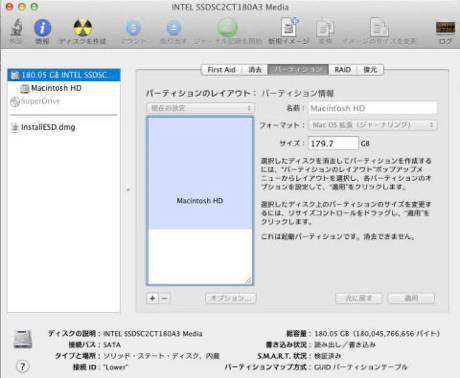Switch to the Restore (復元) tab

point(370,70)
